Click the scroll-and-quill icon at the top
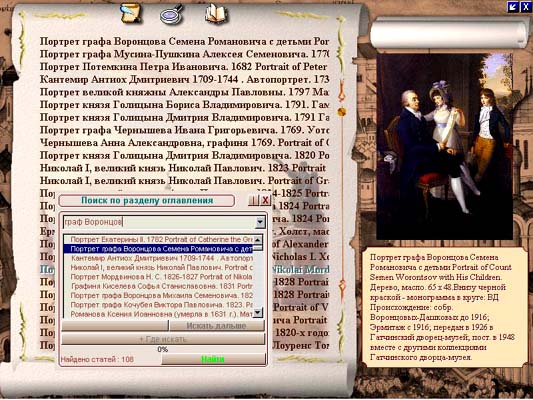 [x=131, y=14]
